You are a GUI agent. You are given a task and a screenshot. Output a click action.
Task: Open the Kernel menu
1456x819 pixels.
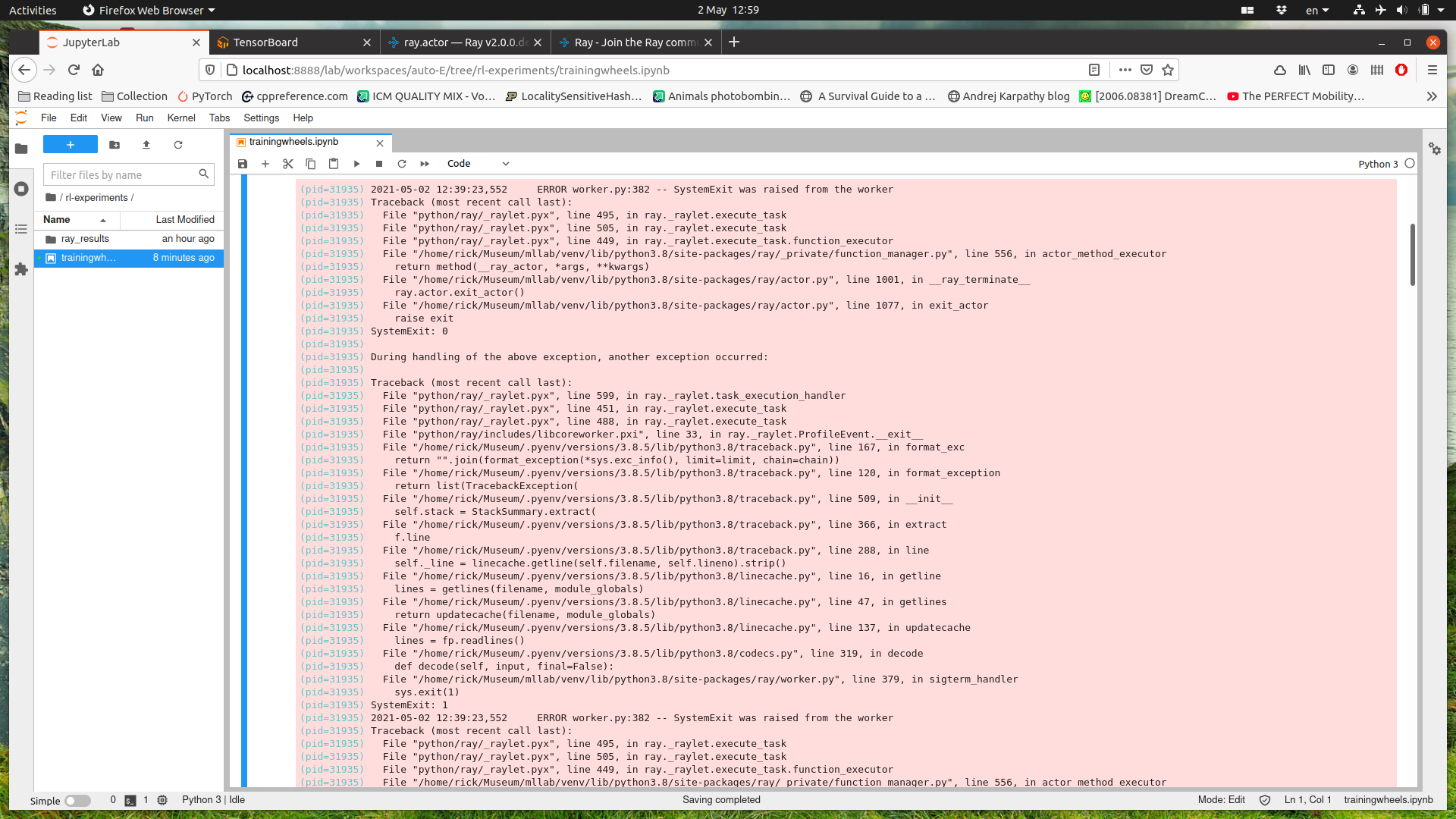tap(181, 118)
